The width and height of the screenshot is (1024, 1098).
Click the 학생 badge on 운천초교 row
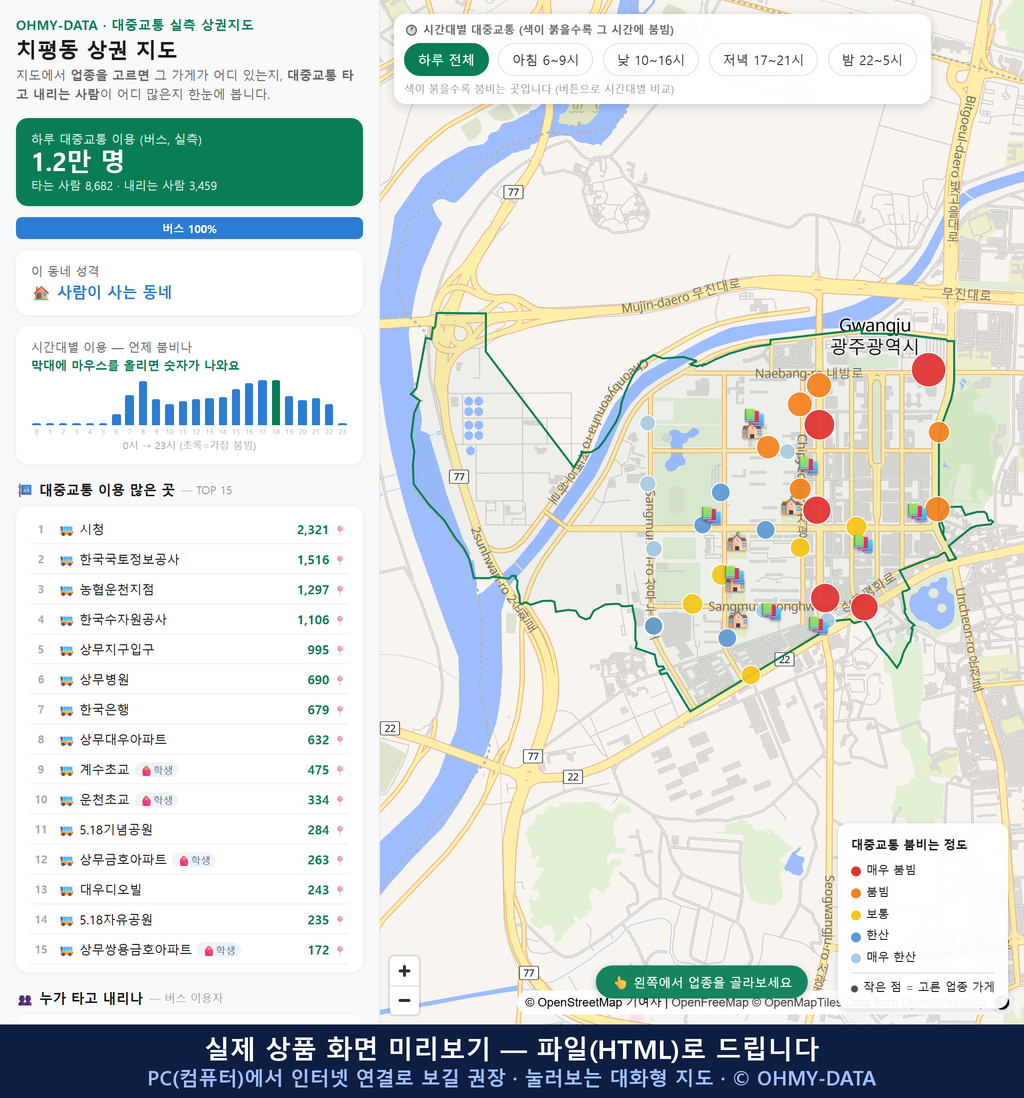point(157,800)
